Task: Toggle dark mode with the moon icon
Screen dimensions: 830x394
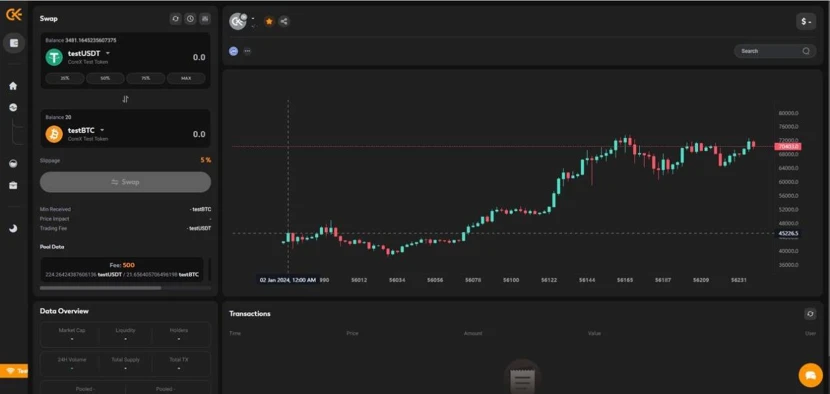Action: click(x=13, y=228)
